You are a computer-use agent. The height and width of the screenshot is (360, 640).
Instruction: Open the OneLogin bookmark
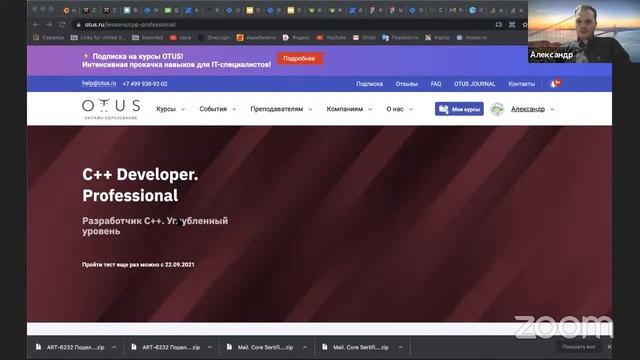pos(214,38)
